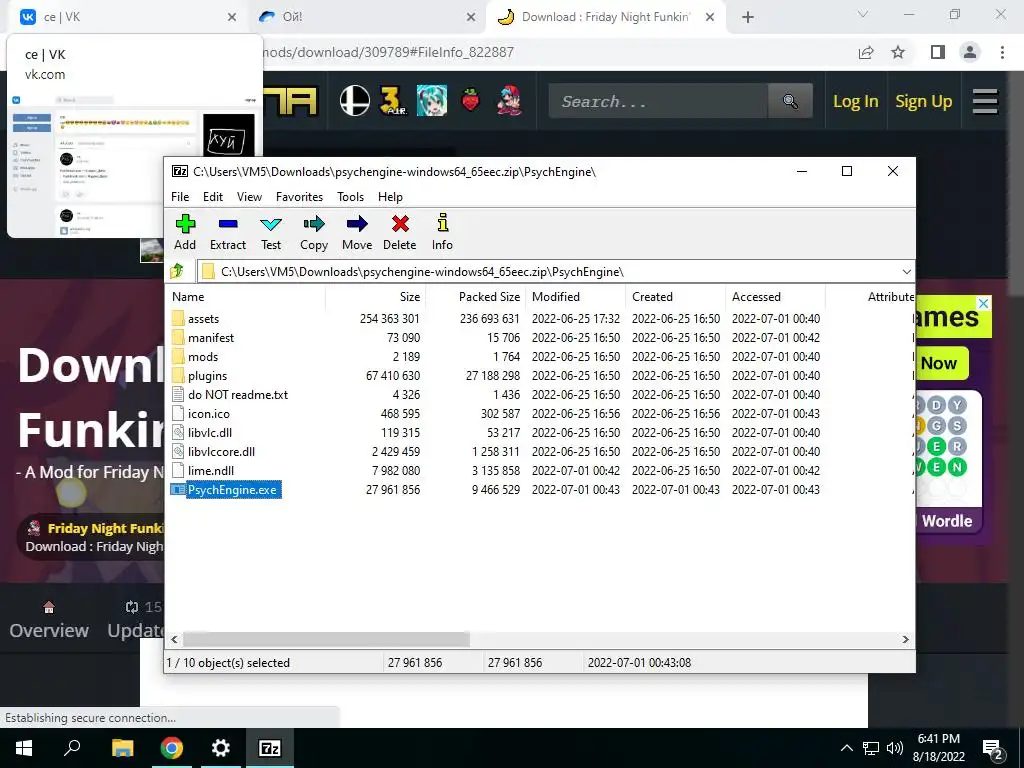The image size is (1024, 768).
Task: Click right arrow of horizontal scrollbar
Action: (906, 639)
